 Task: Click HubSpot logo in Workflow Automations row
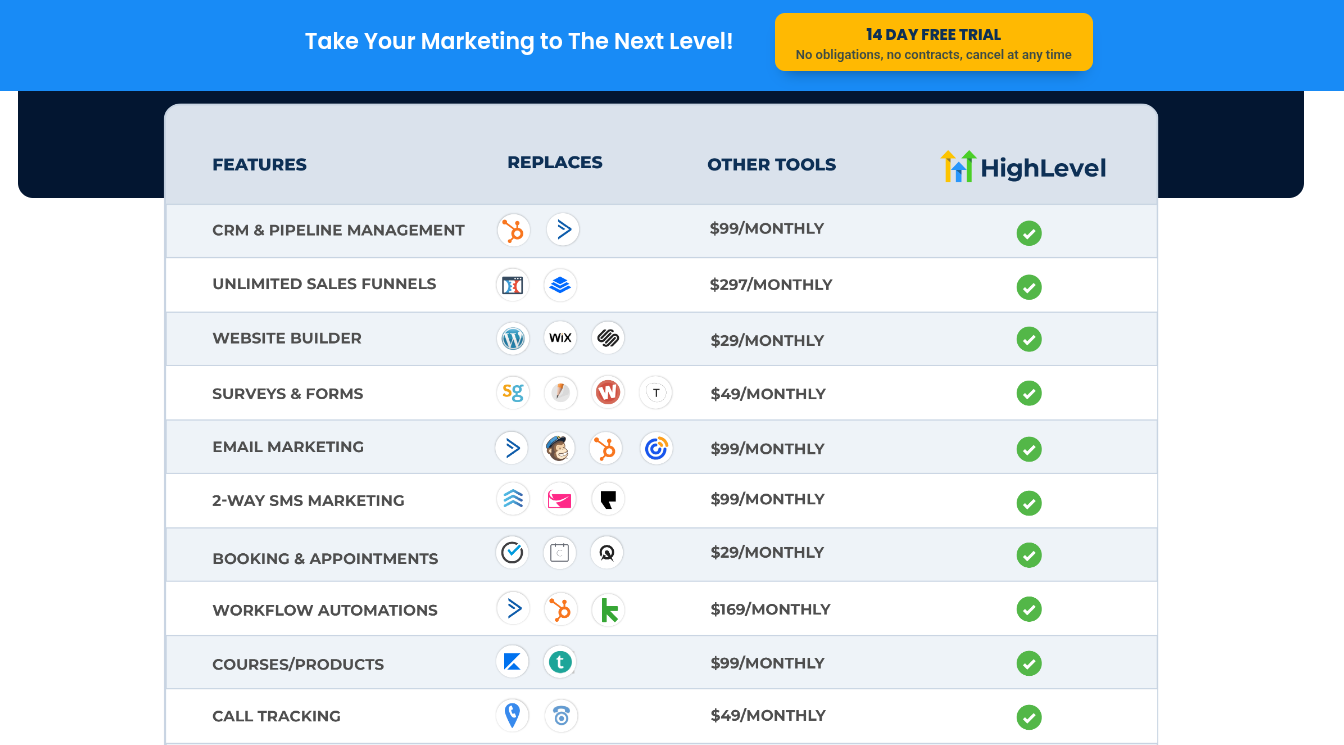pyautogui.click(x=561, y=609)
